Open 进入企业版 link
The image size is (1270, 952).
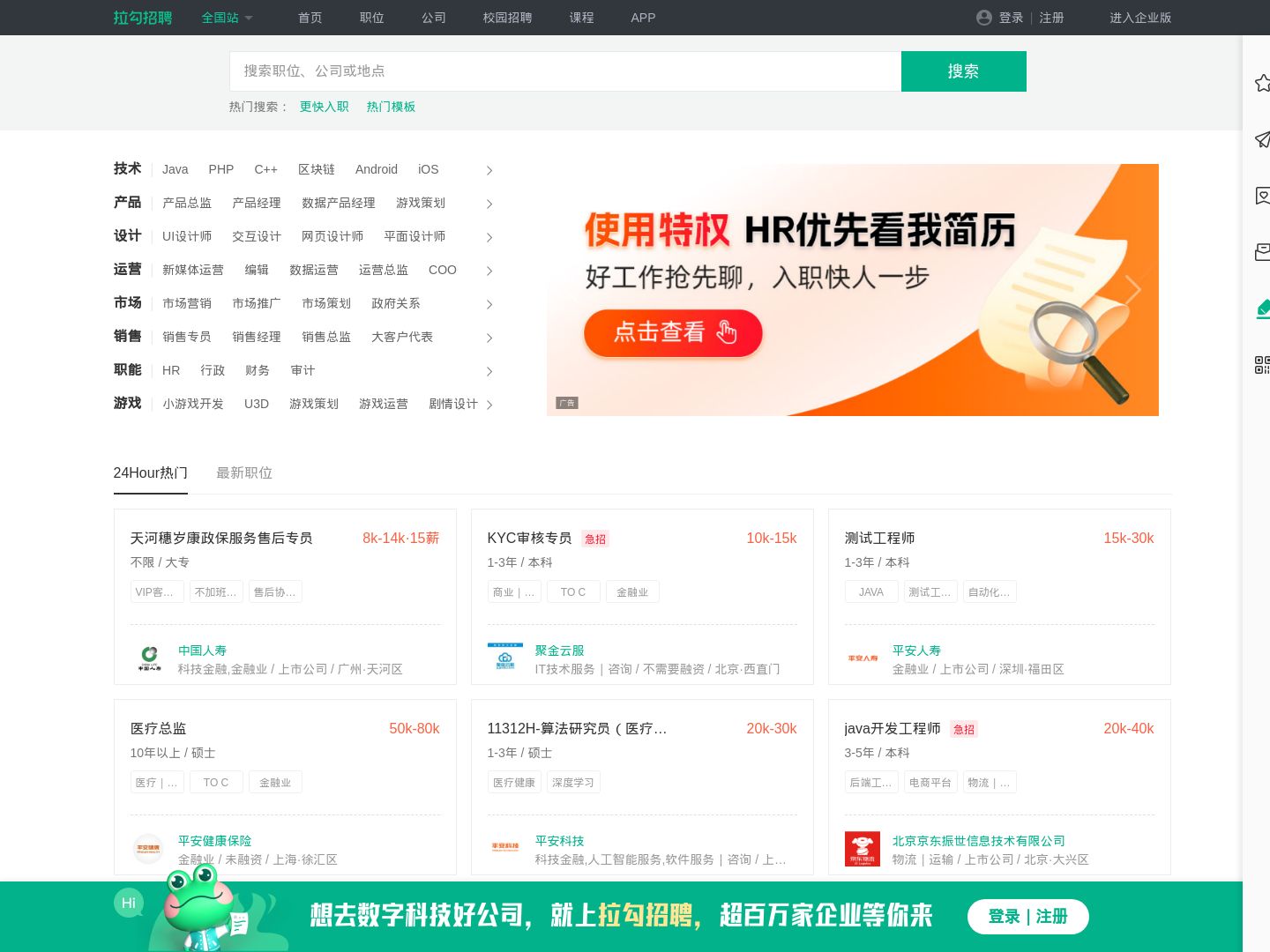click(x=1140, y=18)
